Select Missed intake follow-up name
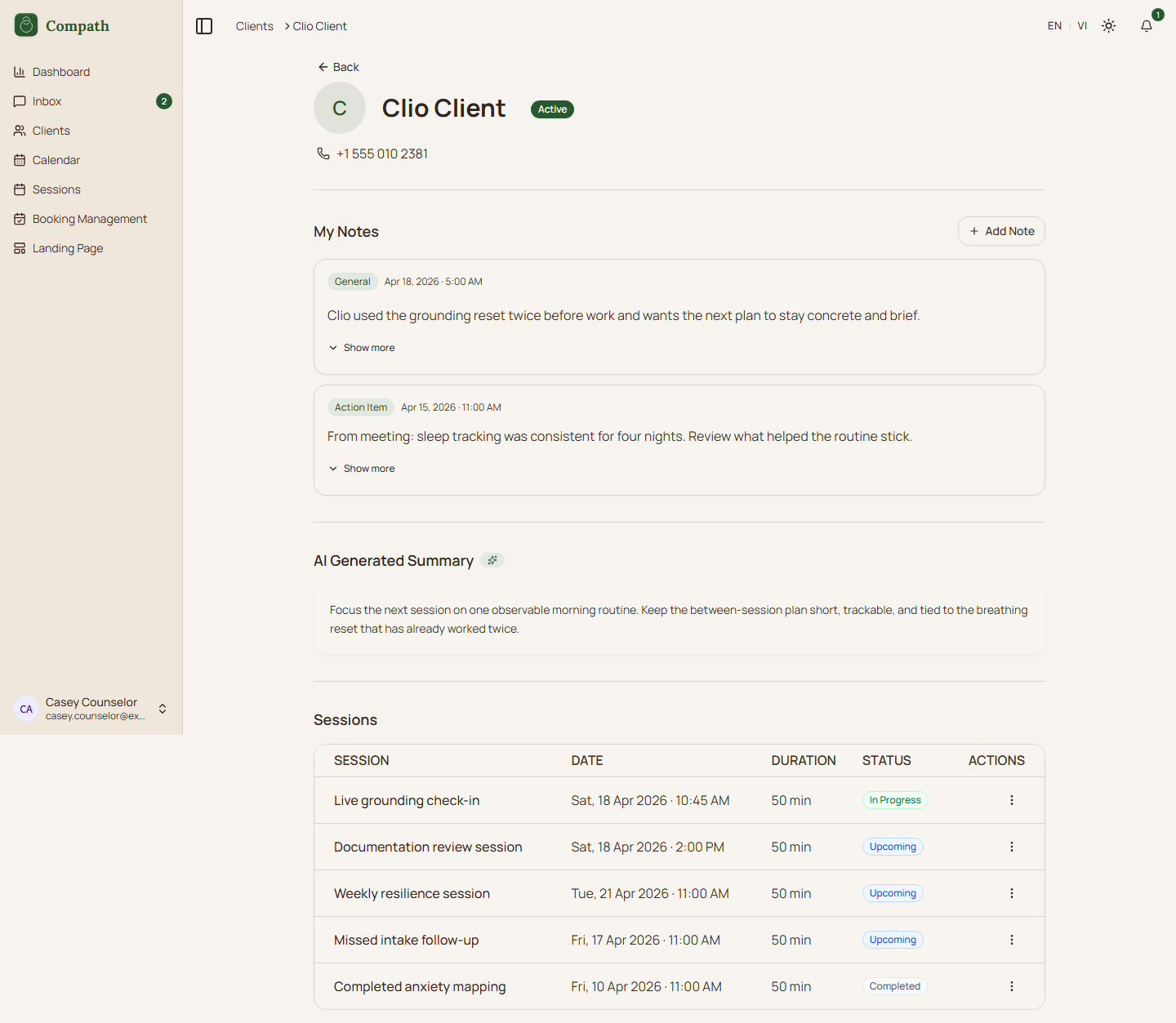1176x1023 pixels. (x=406, y=940)
